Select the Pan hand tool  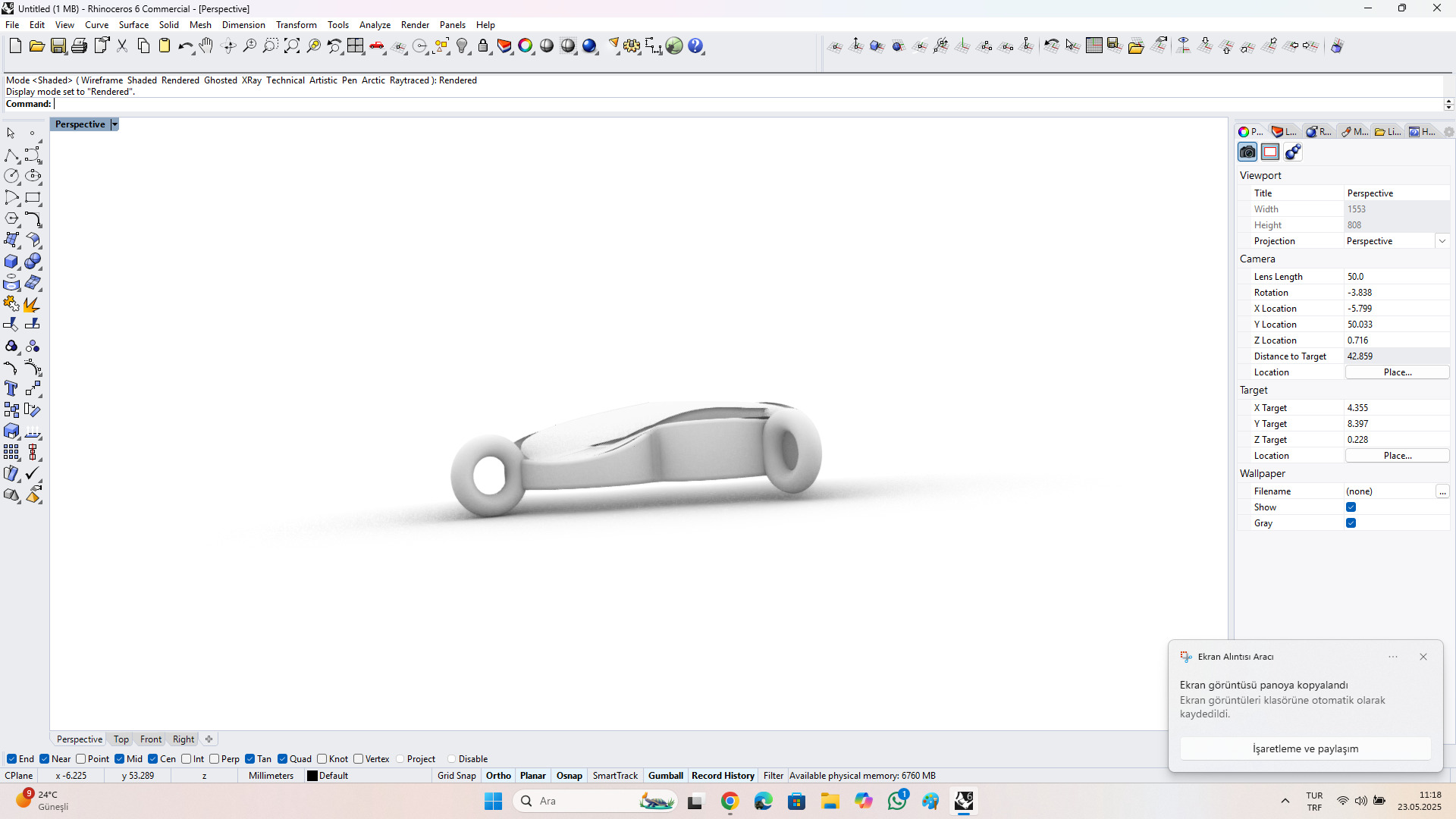pos(206,46)
